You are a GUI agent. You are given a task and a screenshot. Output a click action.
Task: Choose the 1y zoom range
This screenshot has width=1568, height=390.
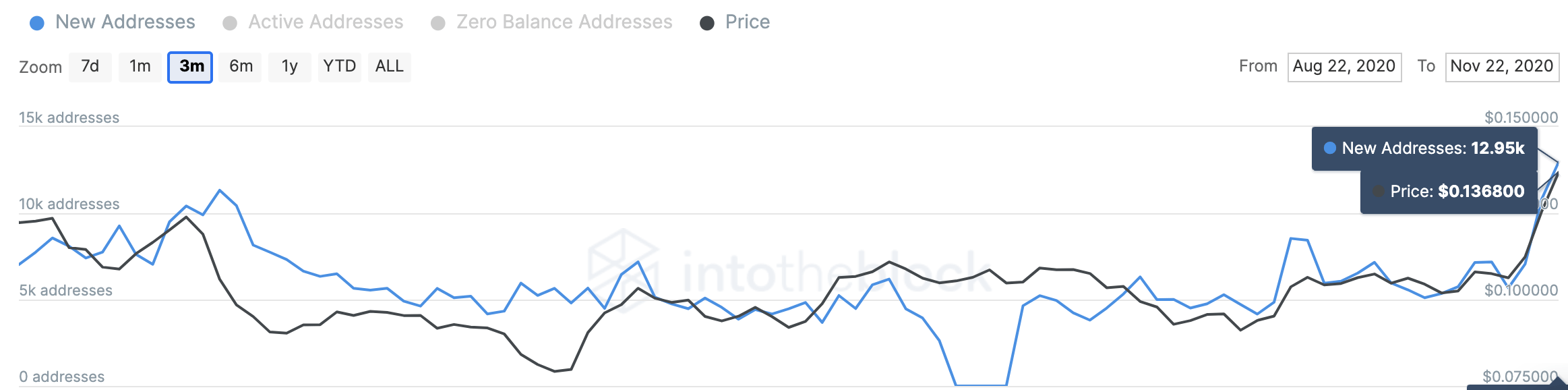[290, 67]
